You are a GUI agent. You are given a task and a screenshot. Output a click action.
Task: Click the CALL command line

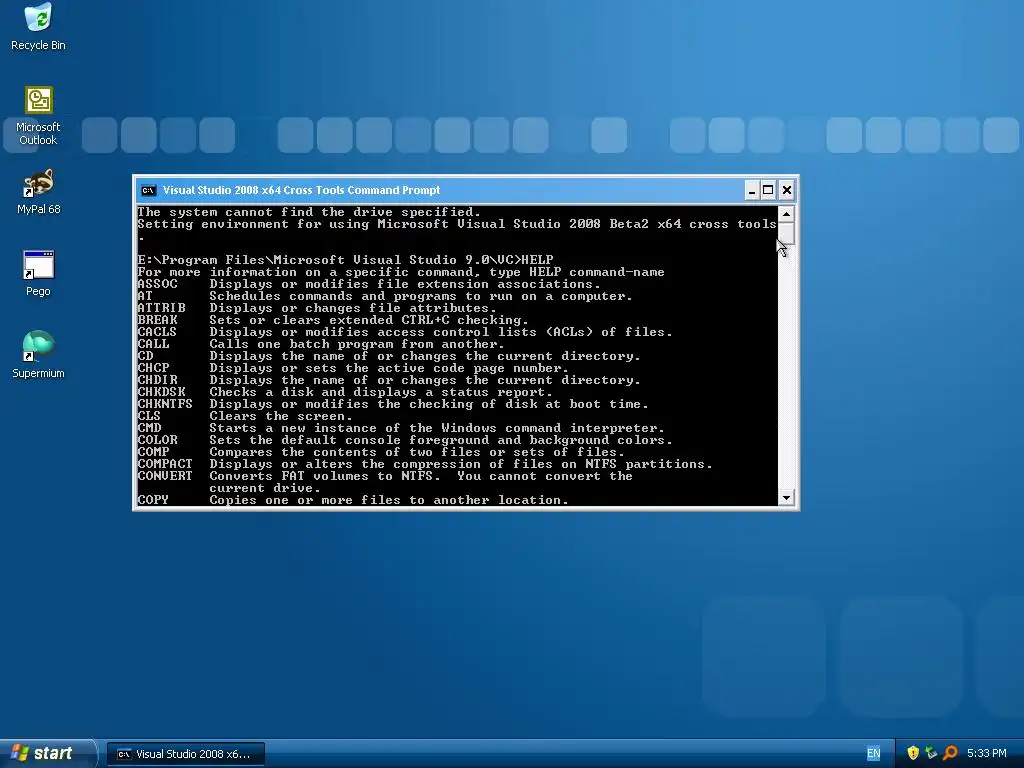point(321,344)
